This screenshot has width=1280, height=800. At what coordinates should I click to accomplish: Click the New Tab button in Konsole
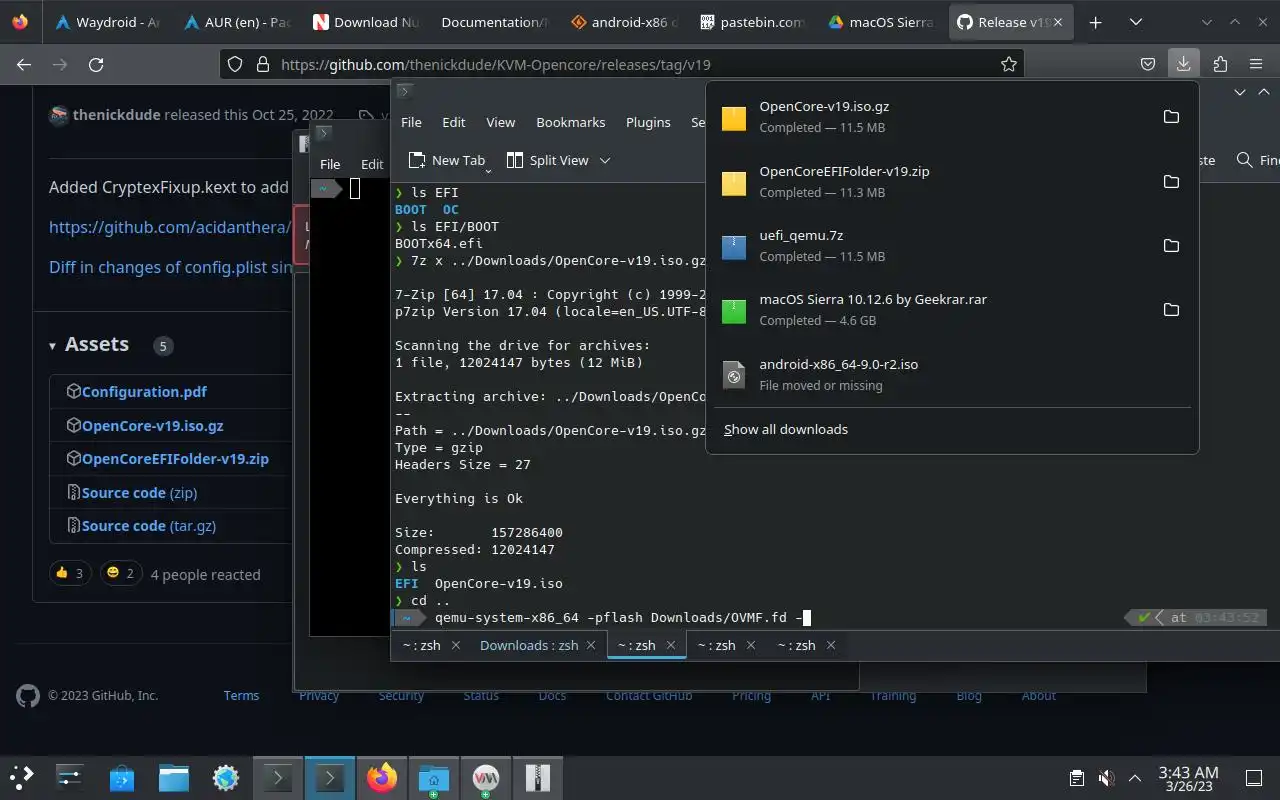click(x=446, y=160)
